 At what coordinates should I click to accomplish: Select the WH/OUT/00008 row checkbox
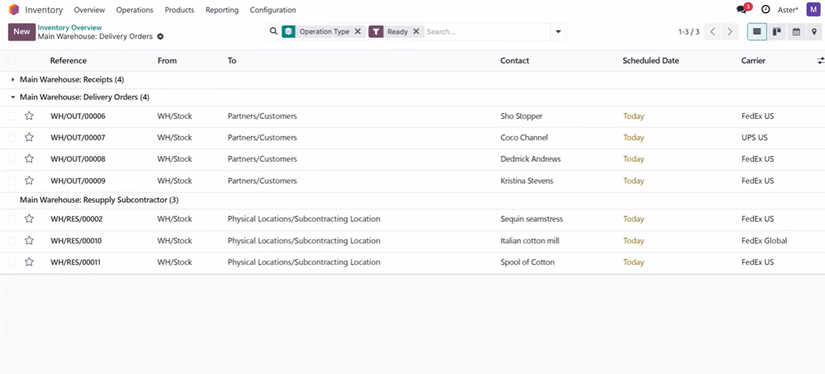pos(12,159)
